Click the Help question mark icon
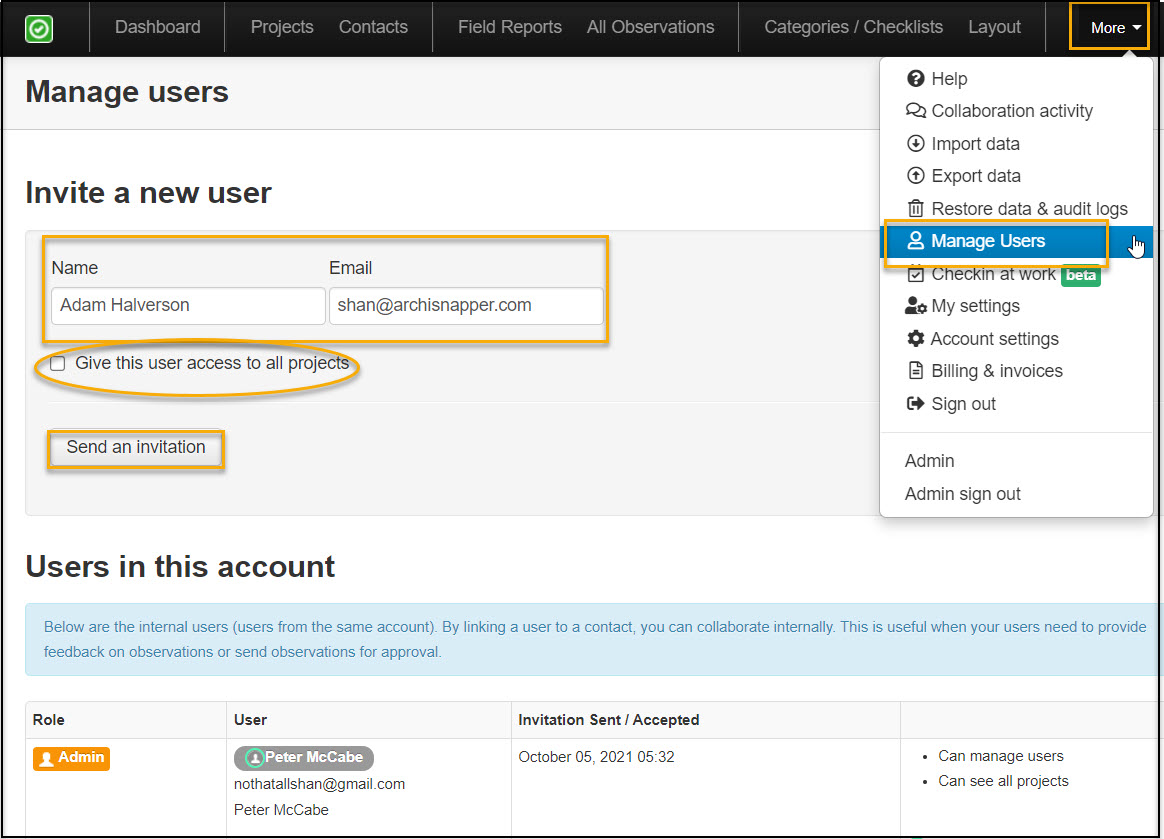 click(915, 79)
